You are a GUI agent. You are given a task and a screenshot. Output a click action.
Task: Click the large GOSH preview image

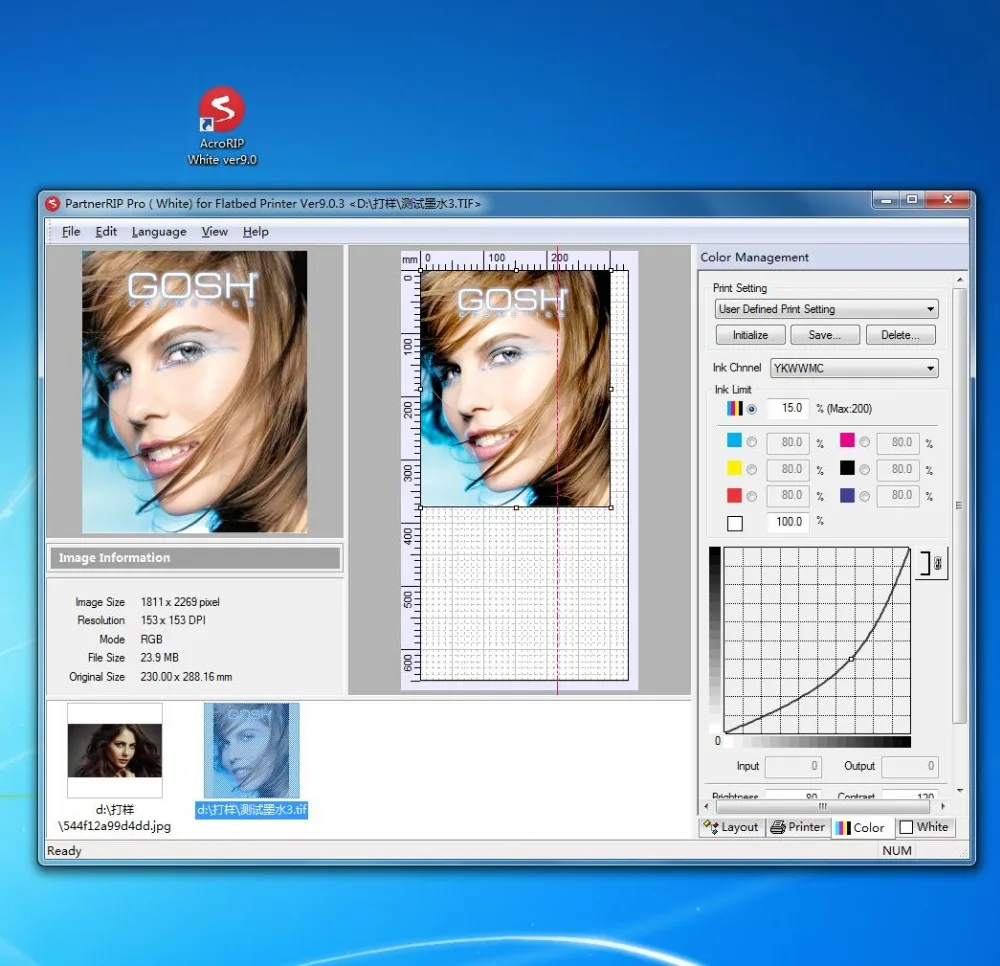coord(195,392)
